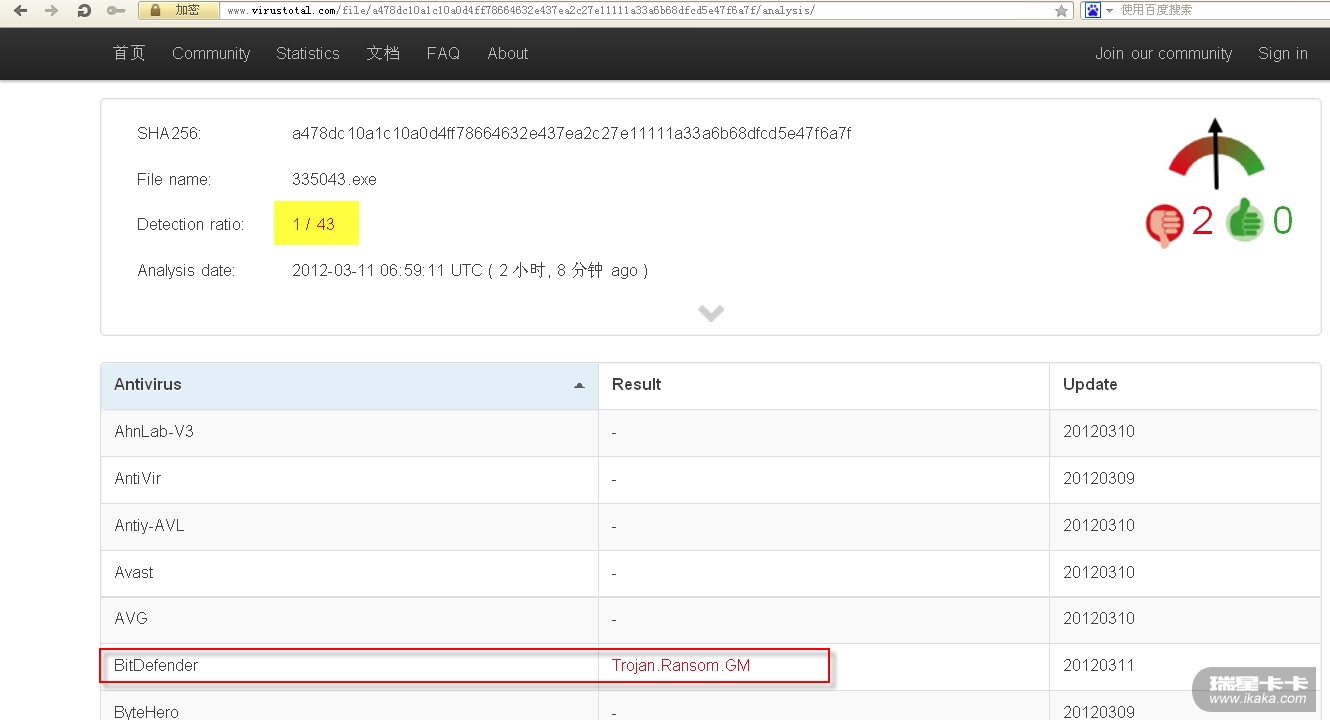Viewport: 1330px width, 720px height.
Task: Open the Community menu item
Action: 211,53
